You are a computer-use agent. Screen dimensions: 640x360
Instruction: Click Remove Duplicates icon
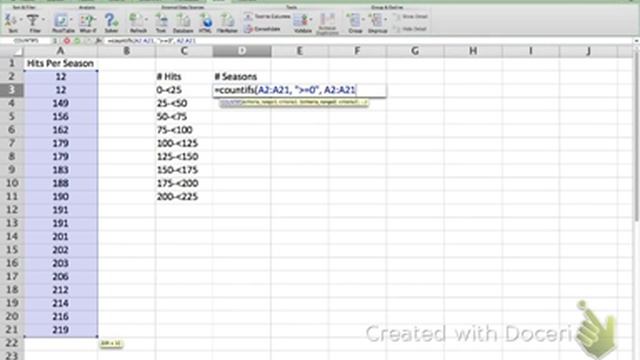click(x=327, y=20)
